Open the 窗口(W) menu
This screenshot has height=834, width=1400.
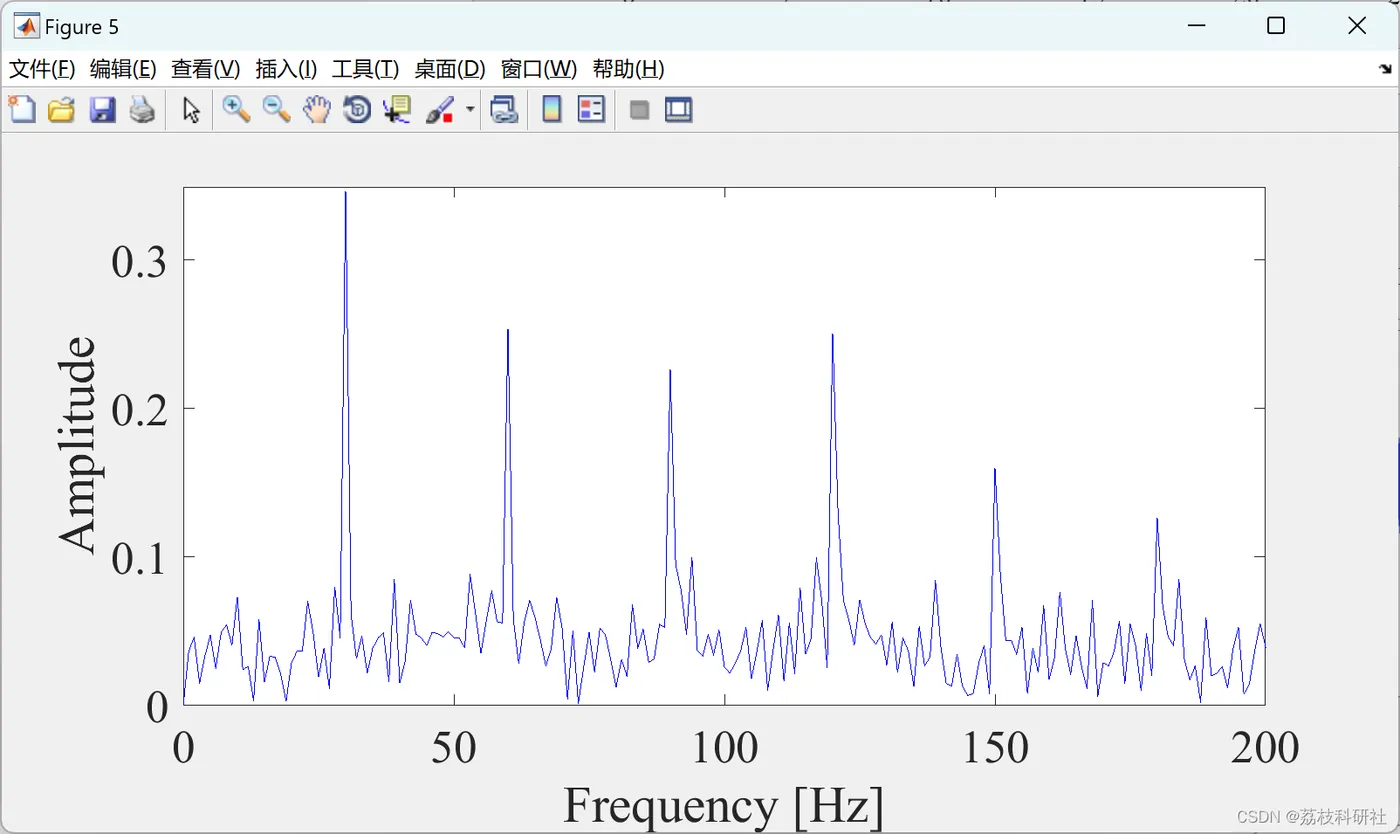point(539,69)
